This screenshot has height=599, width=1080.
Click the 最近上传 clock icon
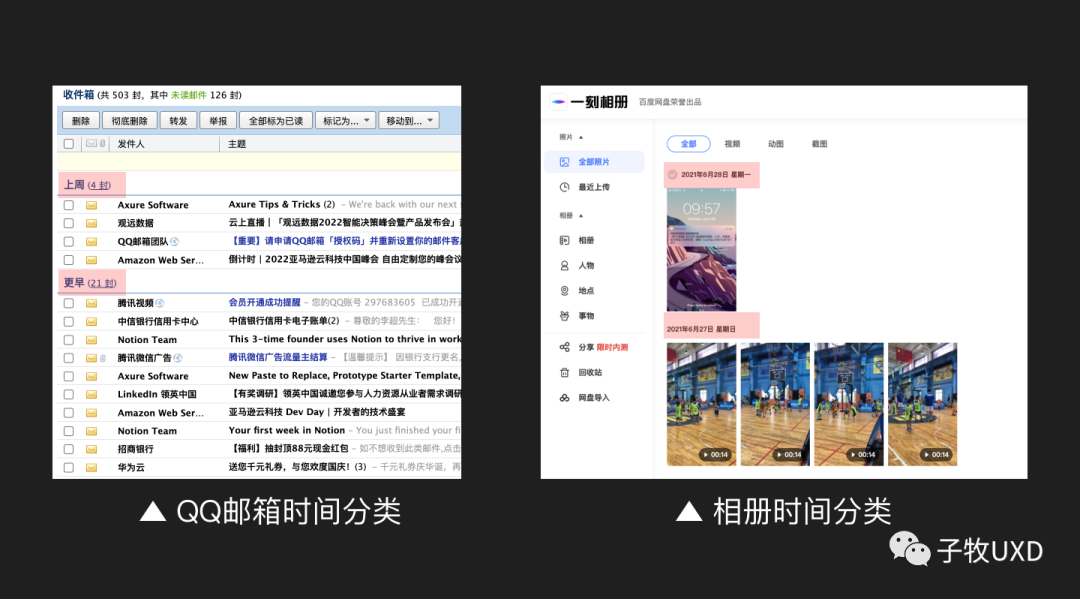coord(564,187)
